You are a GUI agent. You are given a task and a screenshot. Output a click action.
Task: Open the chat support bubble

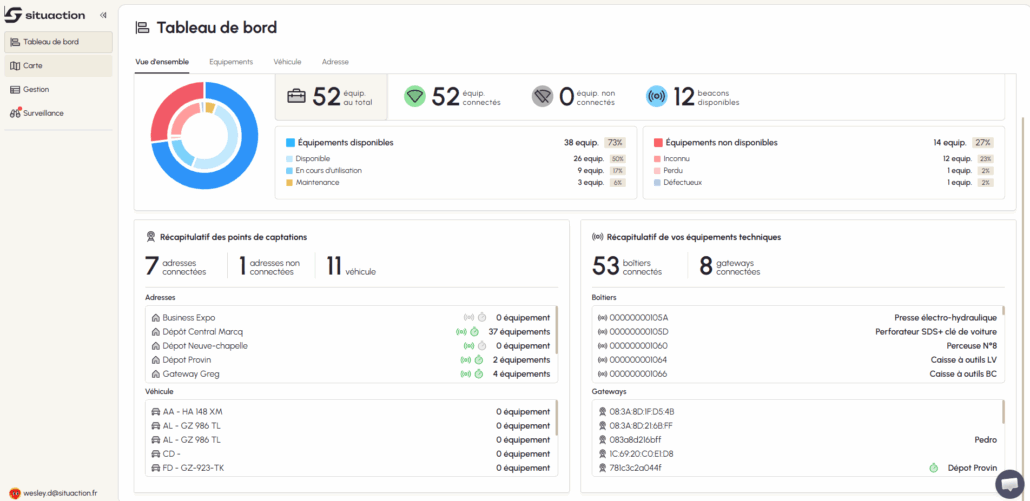pyautogui.click(x=1009, y=484)
